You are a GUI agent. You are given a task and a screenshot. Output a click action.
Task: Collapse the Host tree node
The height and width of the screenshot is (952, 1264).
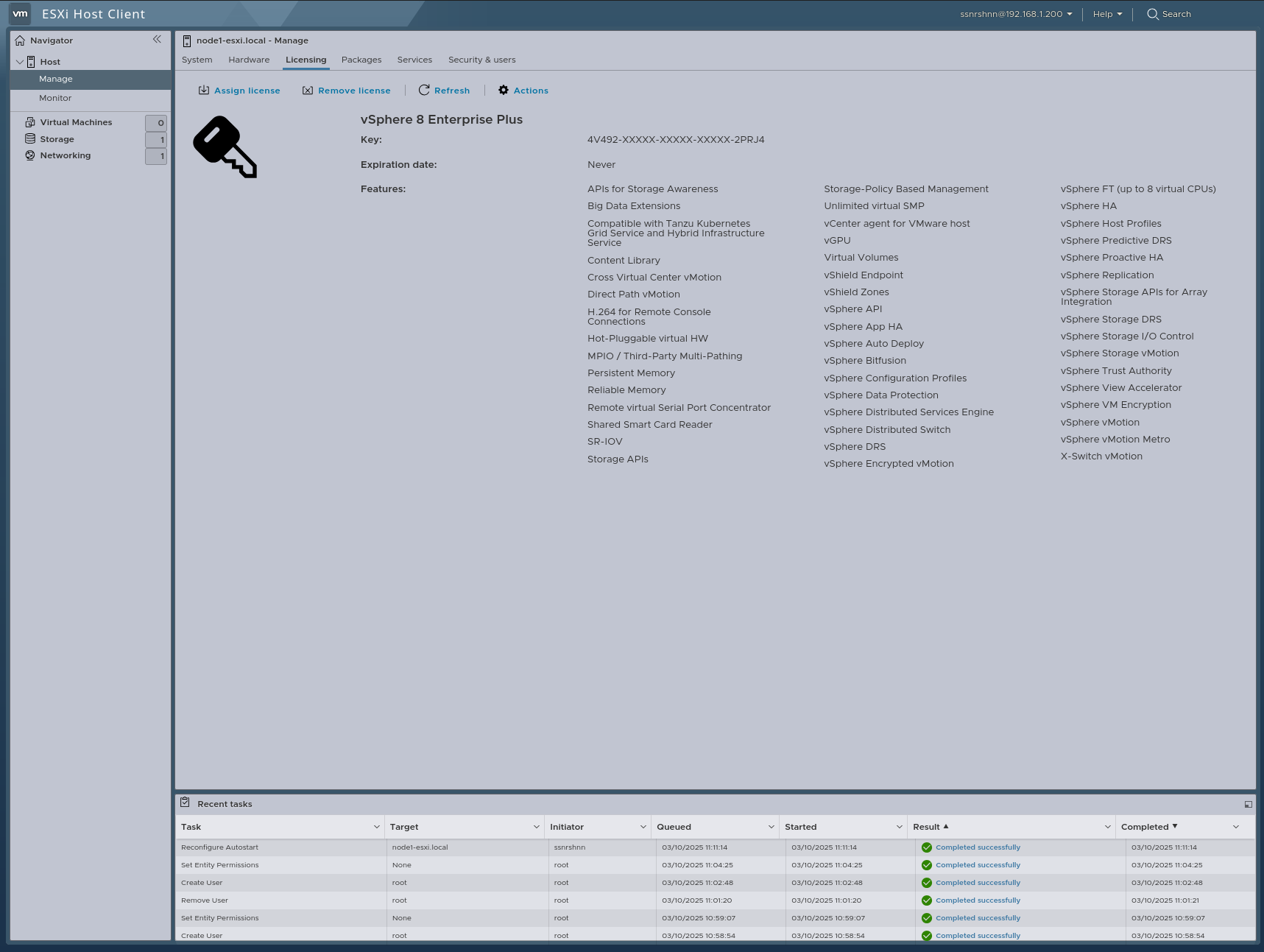point(20,61)
